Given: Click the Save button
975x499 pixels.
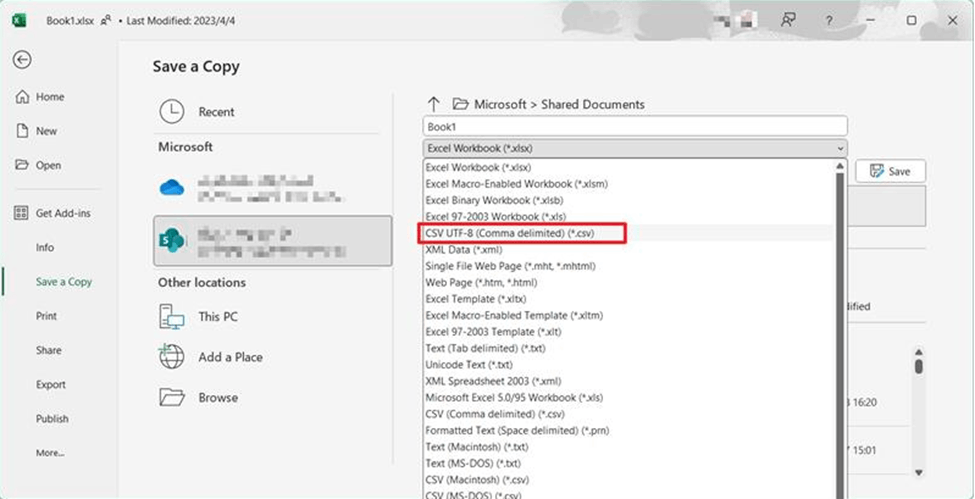Looking at the screenshot, I should 890,171.
